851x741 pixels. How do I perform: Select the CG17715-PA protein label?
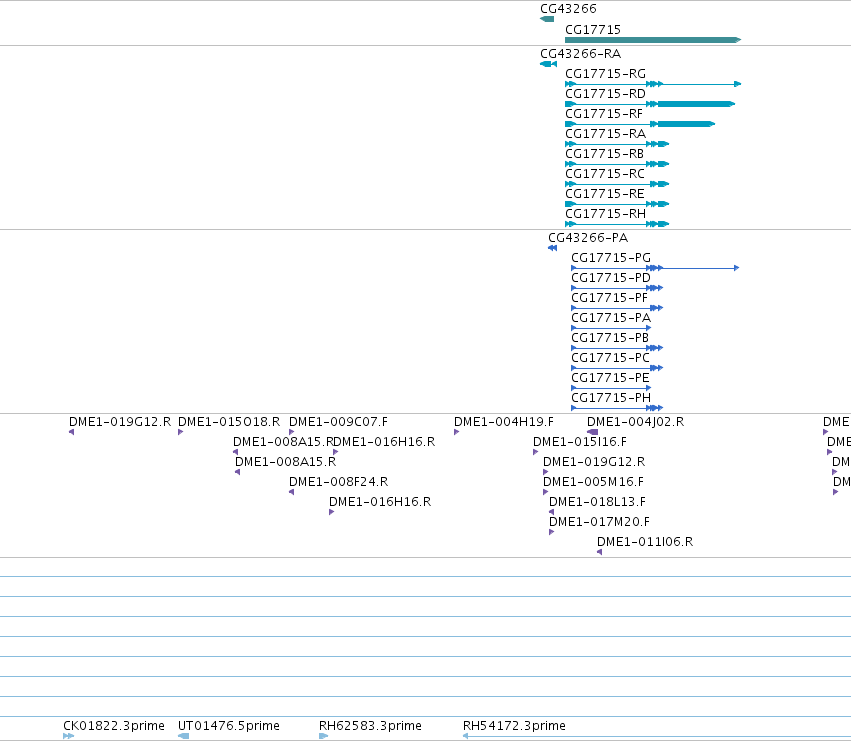[611, 318]
